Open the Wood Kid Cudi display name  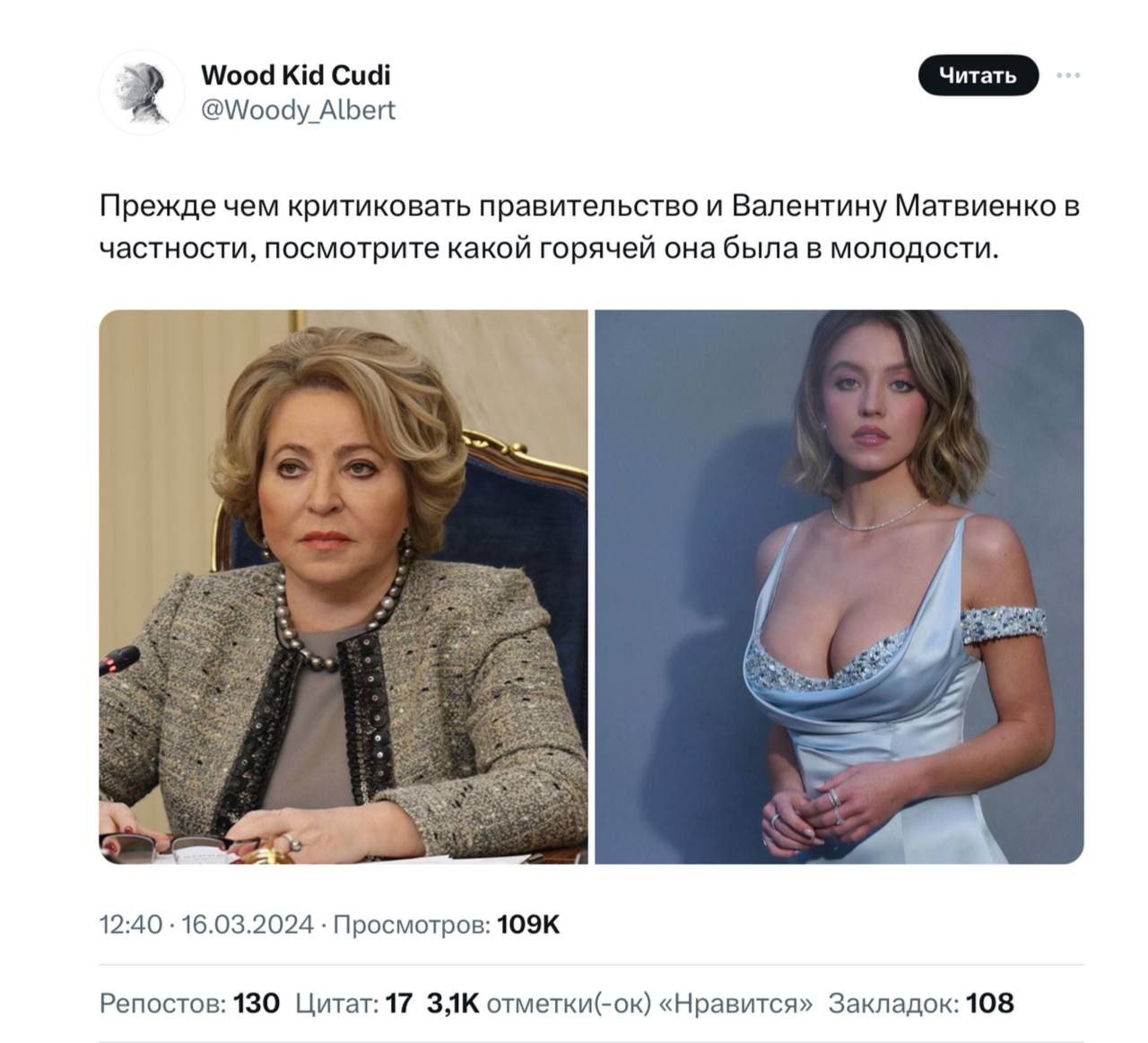coord(296,74)
